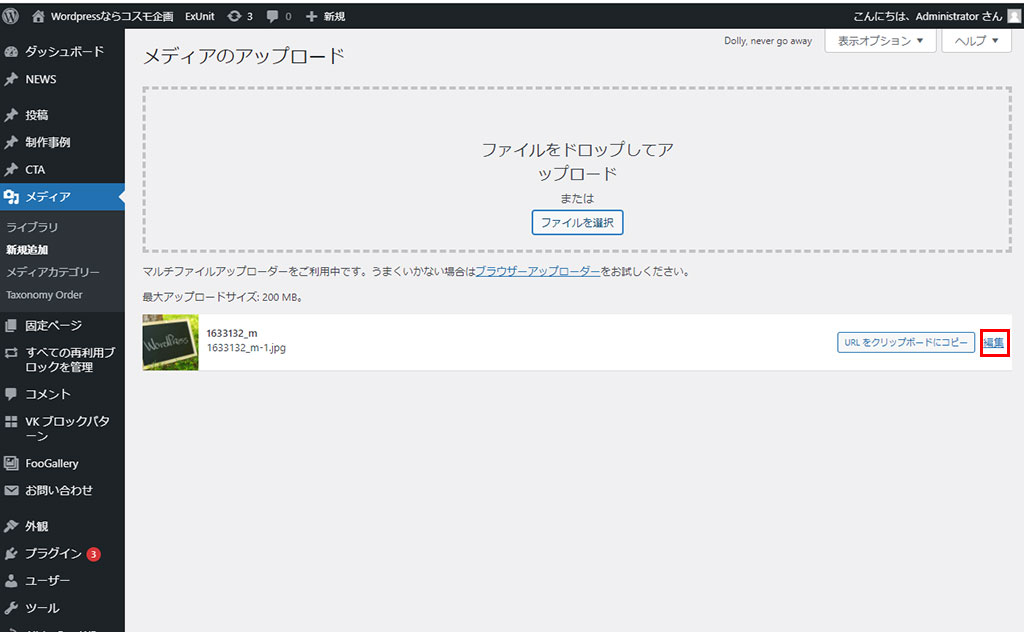The width and height of the screenshot is (1024, 632).
Task: Open プラグイン plugins menu icon
Action: [12, 553]
